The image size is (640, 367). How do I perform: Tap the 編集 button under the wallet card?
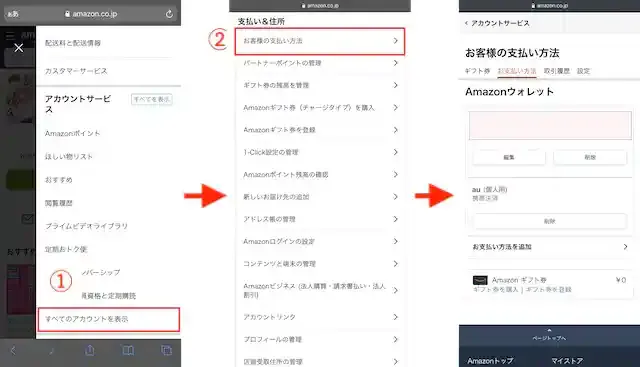(x=509, y=157)
